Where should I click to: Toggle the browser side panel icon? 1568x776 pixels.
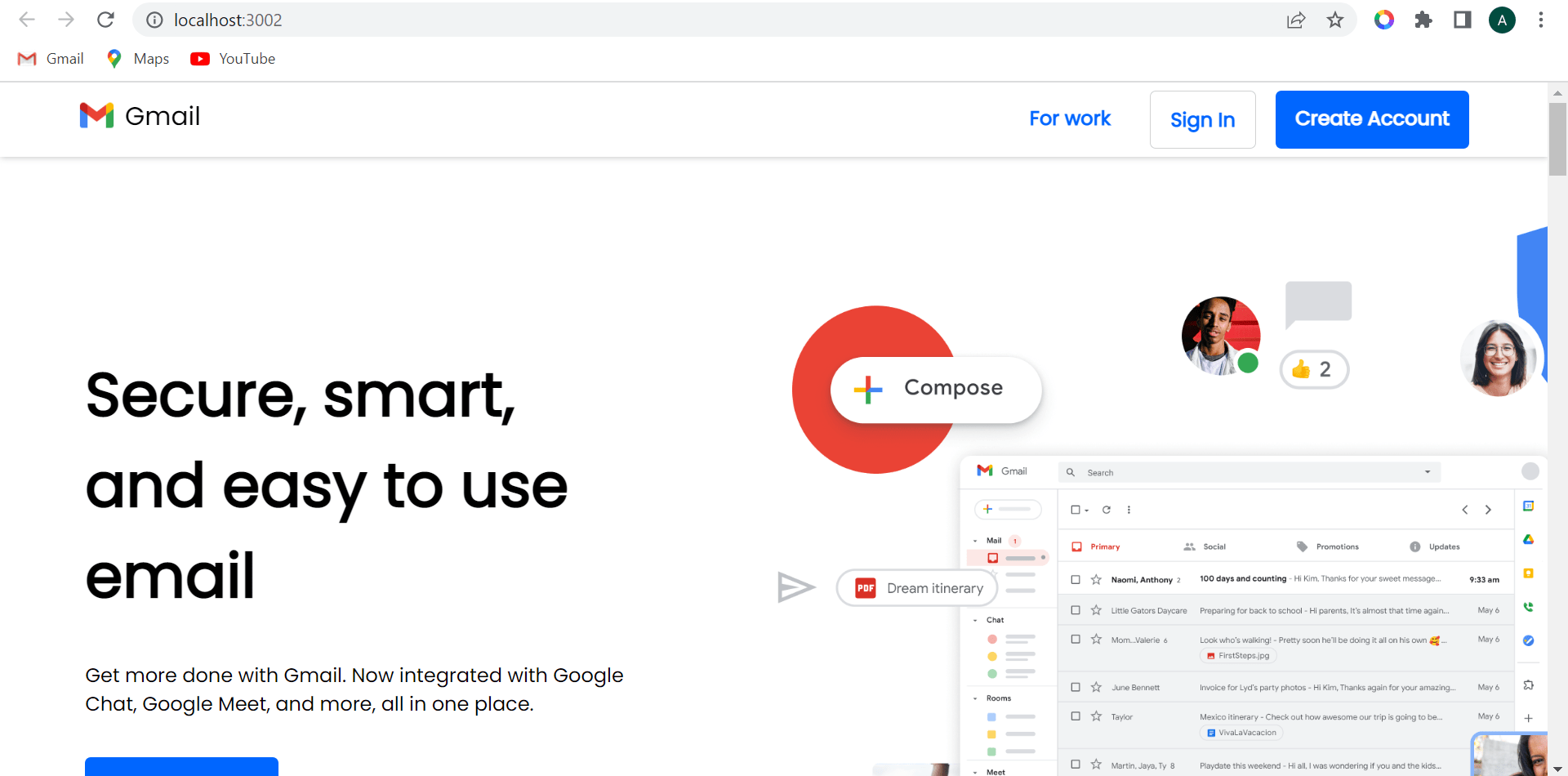click(1463, 20)
